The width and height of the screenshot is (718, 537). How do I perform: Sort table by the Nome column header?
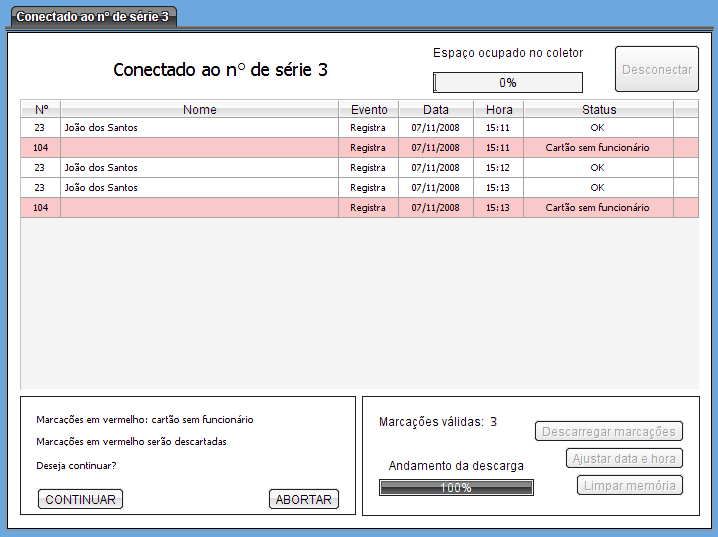tap(199, 110)
